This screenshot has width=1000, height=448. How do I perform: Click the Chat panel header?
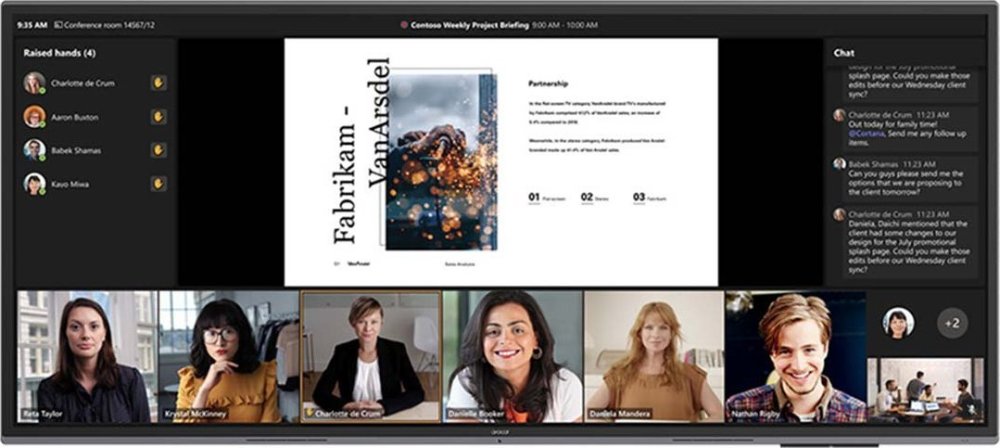[844, 52]
